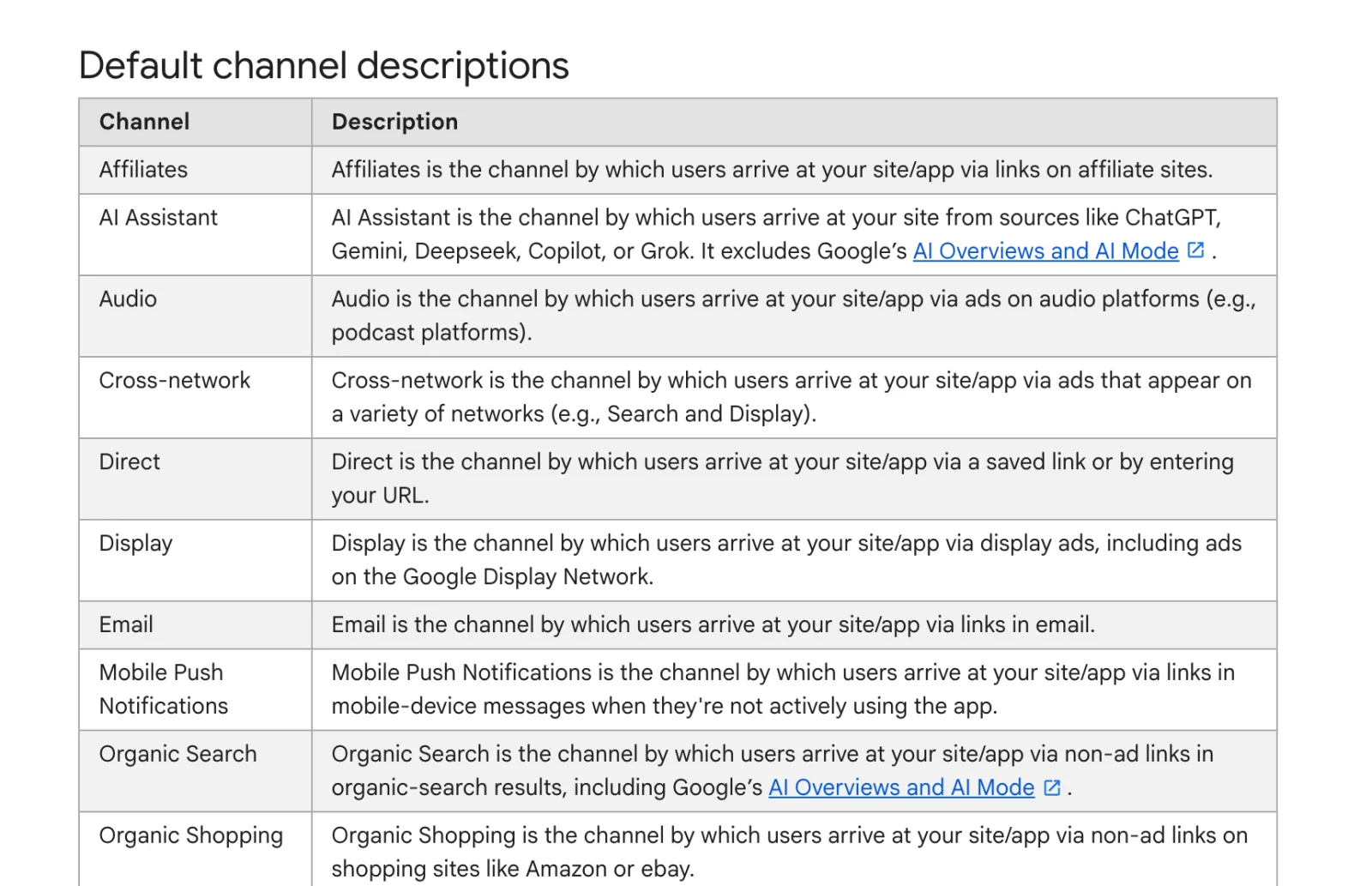Viewport: 1372px width, 886px height.
Task: Select the 'Mobile Push Notifications' channel cell
Action: coord(196,689)
